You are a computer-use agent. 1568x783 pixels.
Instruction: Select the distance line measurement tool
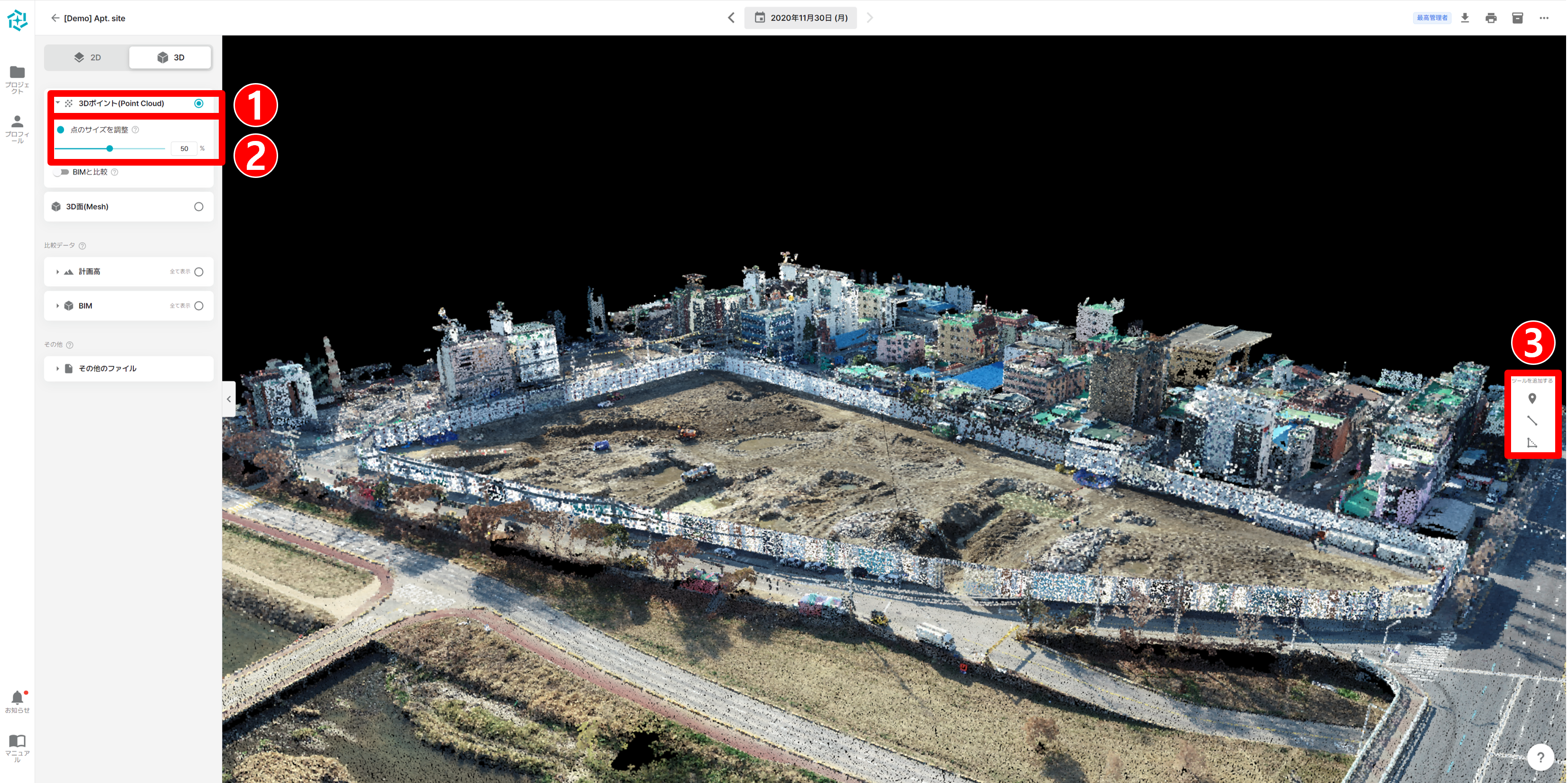(1531, 421)
